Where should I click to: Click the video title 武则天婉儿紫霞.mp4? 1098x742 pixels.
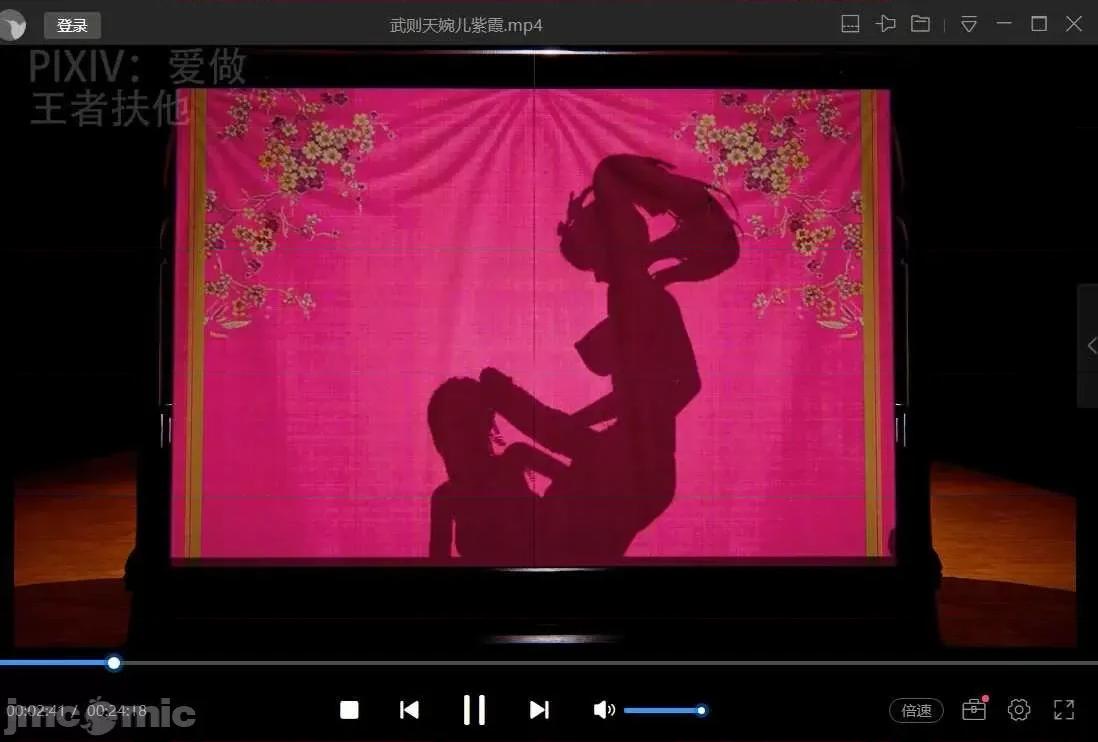click(466, 26)
